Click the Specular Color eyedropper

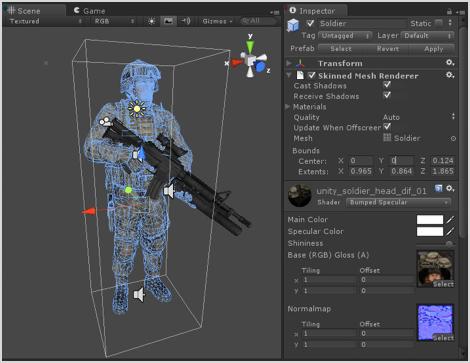[450, 231]
